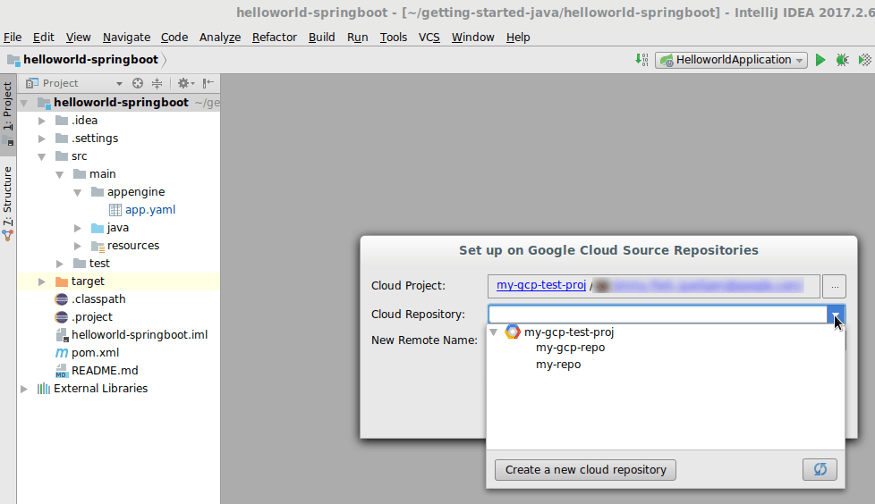Collapse the my-gcp-test-proj repository node

click(493, 332)
